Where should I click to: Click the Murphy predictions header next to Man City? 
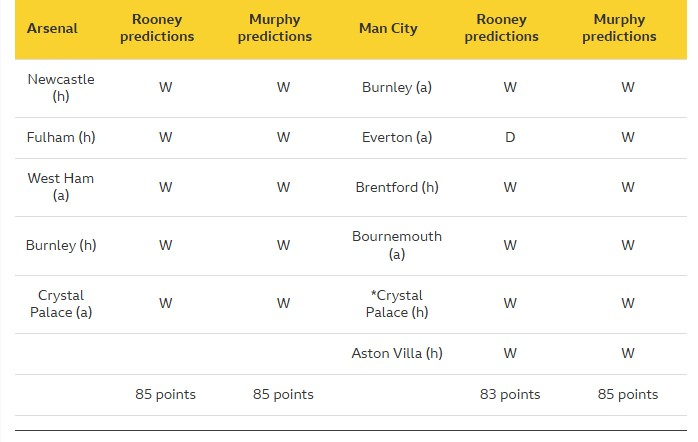[x=627, y=28]
